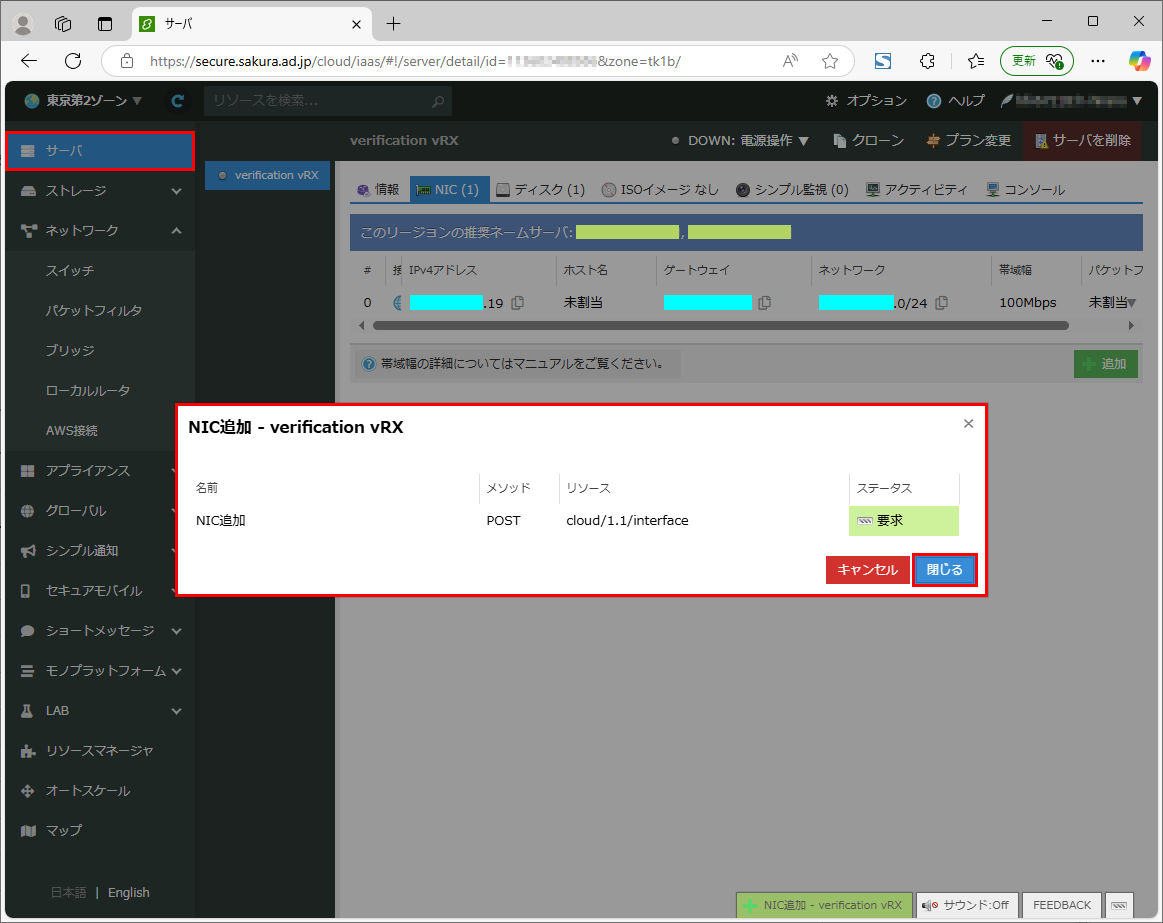Click the マップ map icon
This screenshot has width=1163, height=923.
click(x=27, y=831)
